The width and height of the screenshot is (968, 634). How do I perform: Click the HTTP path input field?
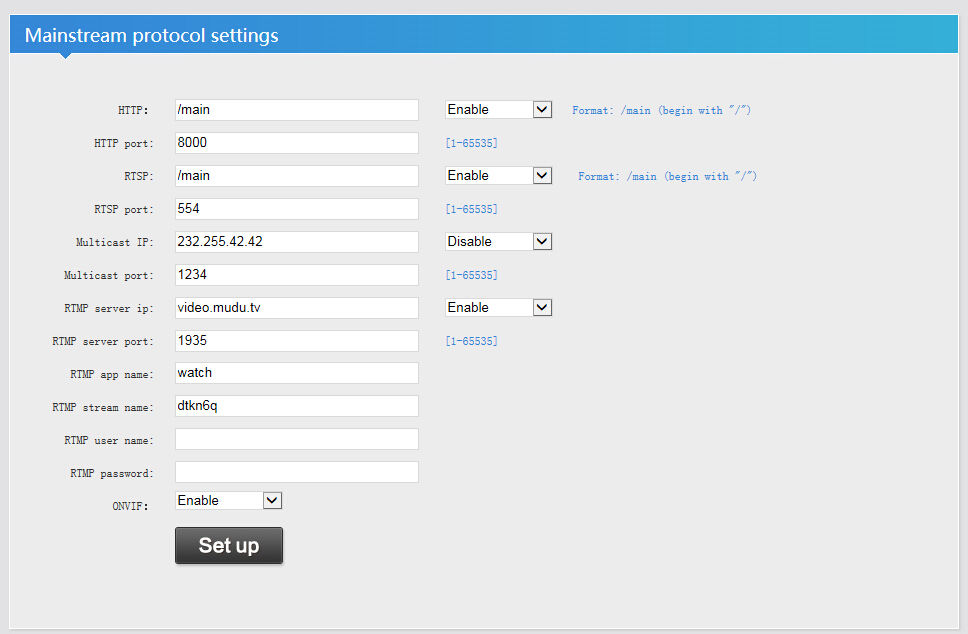296,110
